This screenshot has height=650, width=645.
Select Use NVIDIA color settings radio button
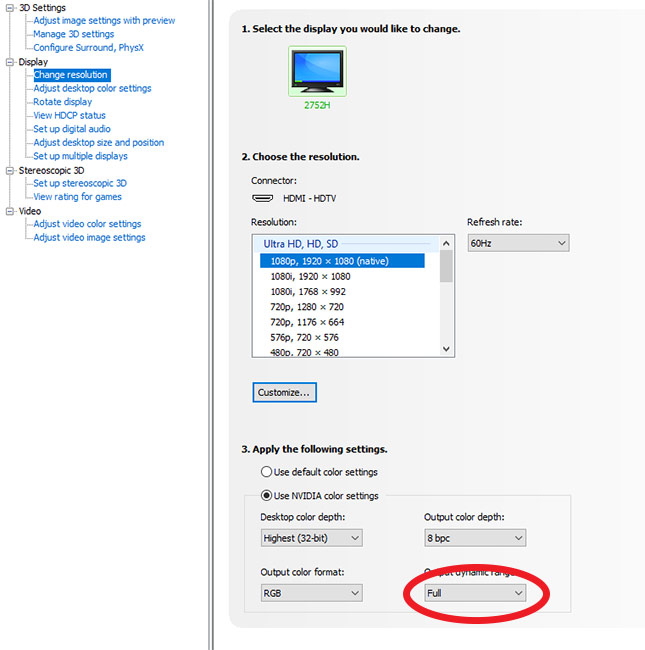266,495
